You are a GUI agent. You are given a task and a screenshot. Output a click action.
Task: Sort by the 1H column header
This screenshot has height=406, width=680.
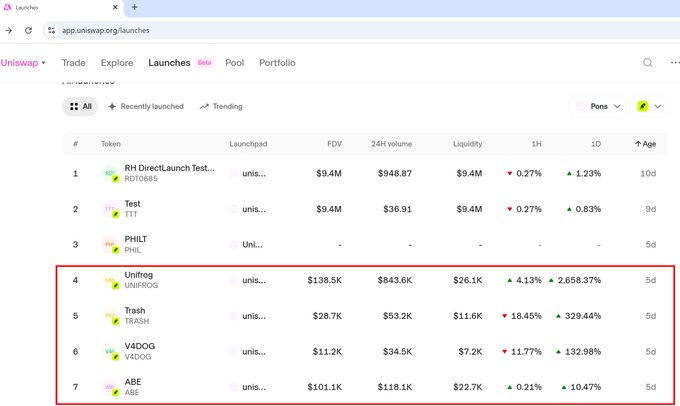tap(536, 144)
